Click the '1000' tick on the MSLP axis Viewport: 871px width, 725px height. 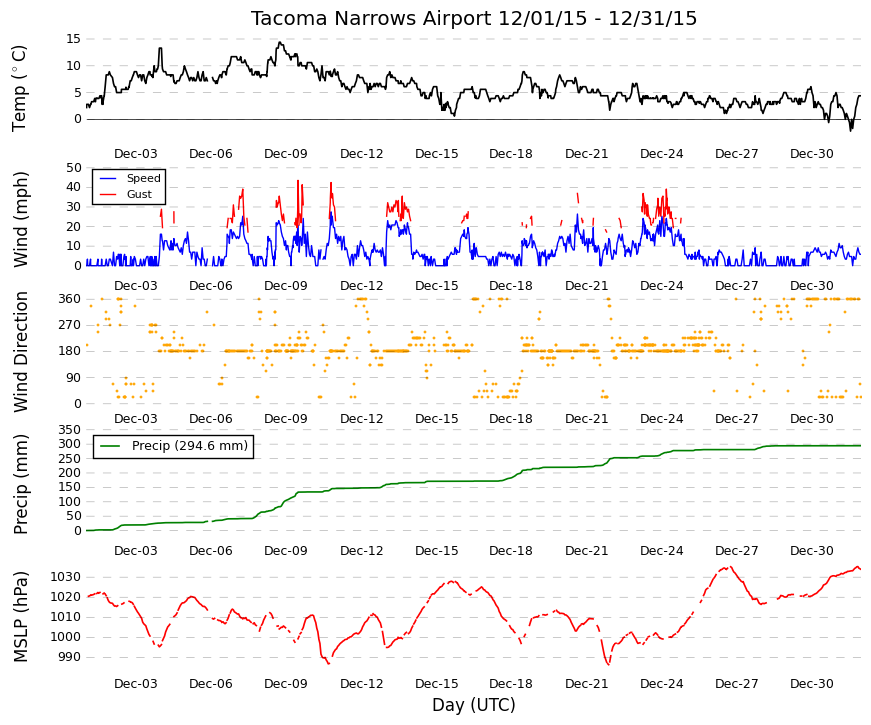pos(66,637)
